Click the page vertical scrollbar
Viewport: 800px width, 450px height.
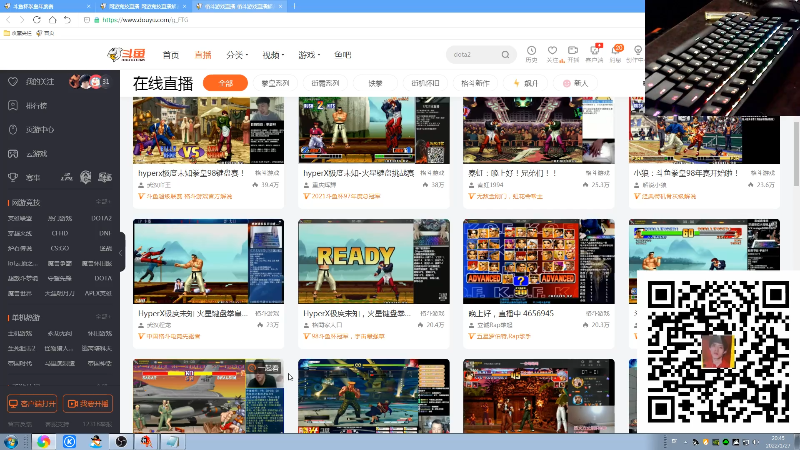click(x=796, y=154)
